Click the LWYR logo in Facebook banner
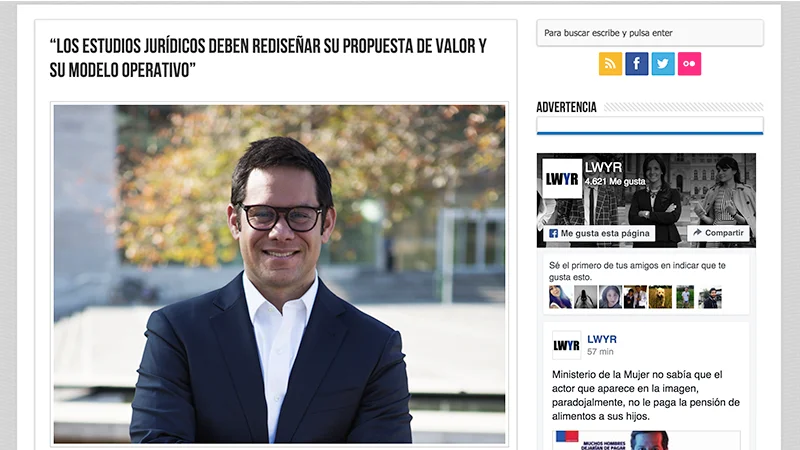 [562, 179]
